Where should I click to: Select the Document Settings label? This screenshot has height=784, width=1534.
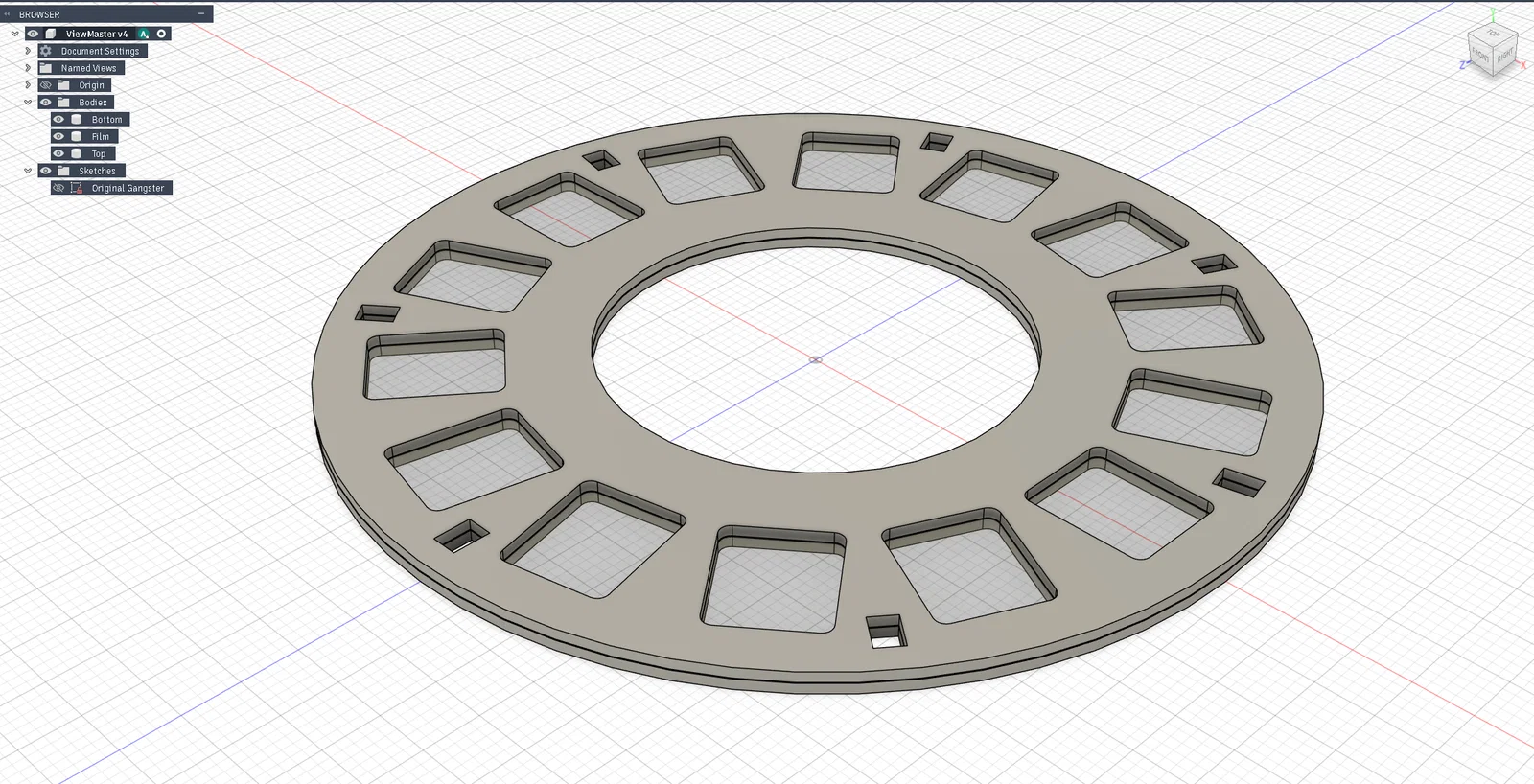[101, 51]
